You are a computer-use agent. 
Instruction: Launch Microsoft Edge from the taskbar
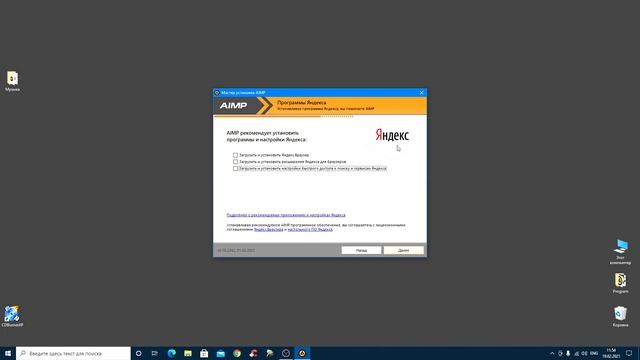click(171, 353)
